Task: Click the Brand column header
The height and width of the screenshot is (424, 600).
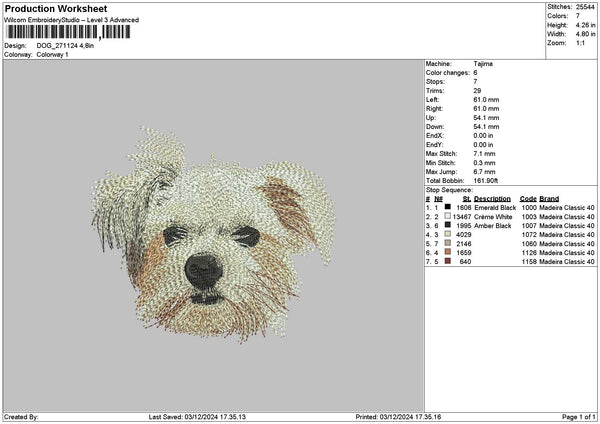Action: point(551,198)
